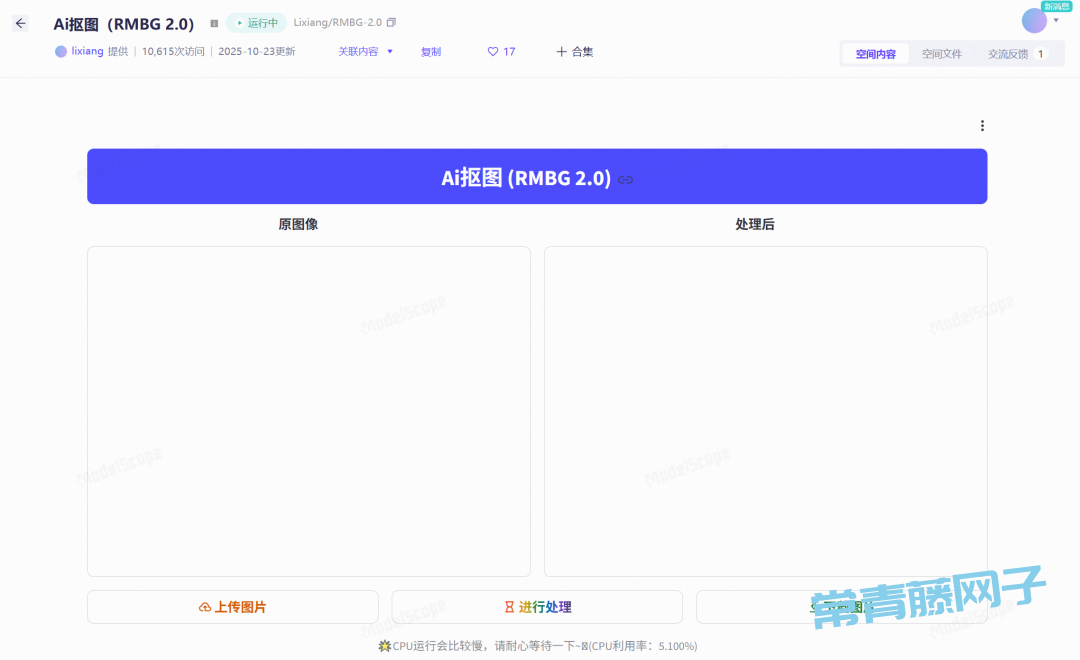Click the heart like icon

click(493, 52)
